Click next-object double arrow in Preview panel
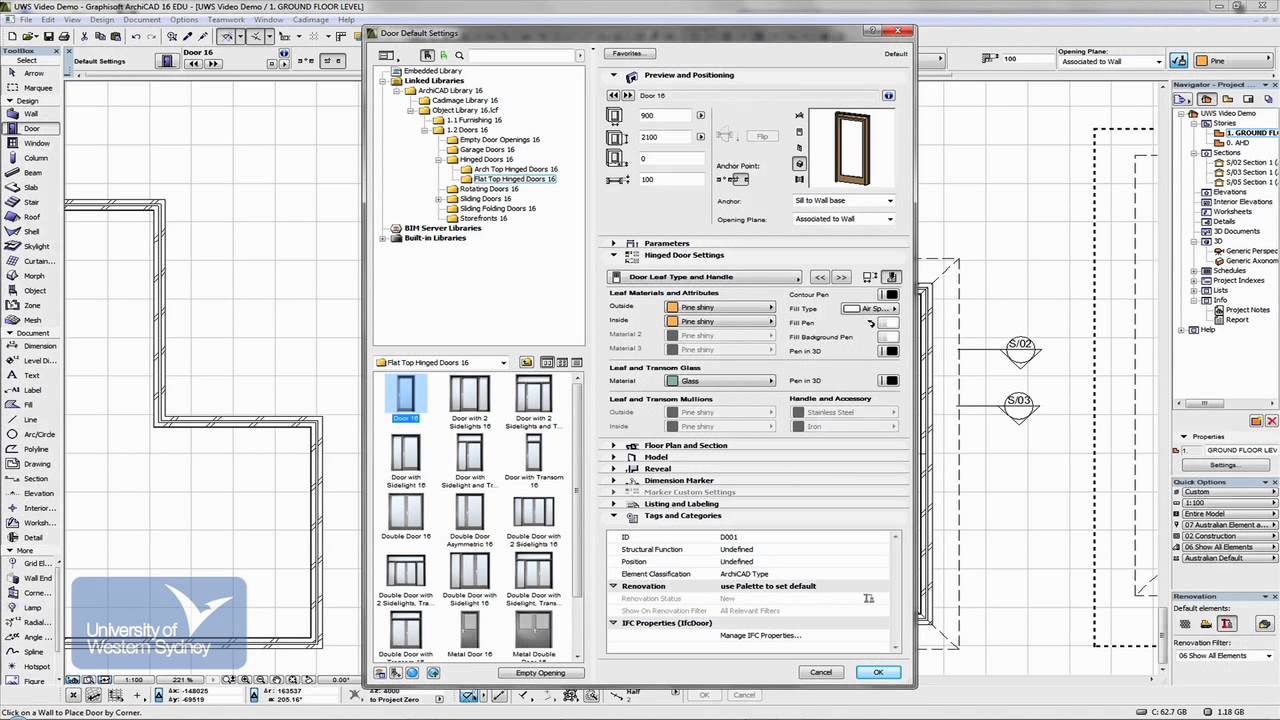This screenshot has height=720, width=1280. coord(628,95)
